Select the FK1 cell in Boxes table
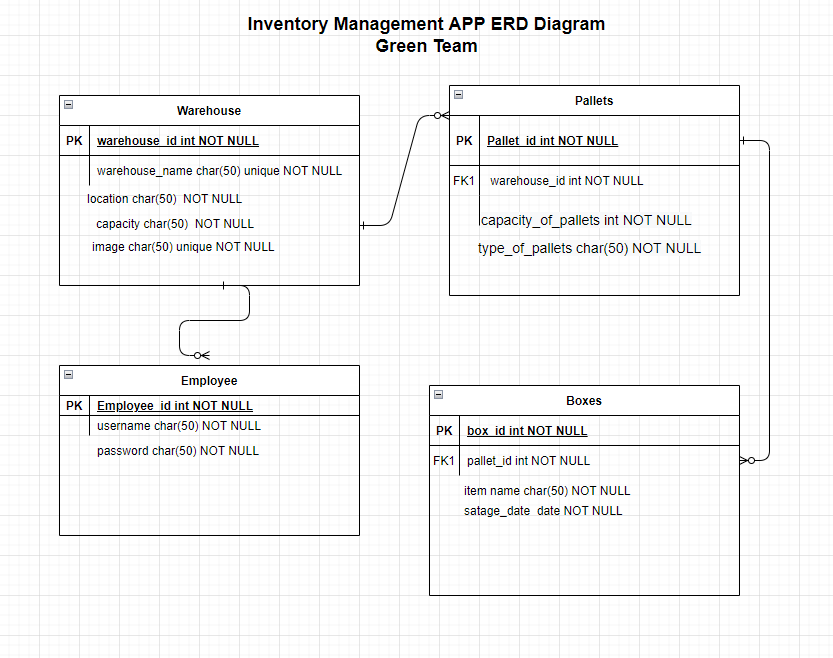Image resolution: width=833 pixels, height=658 pixels. tap(444, 460)
